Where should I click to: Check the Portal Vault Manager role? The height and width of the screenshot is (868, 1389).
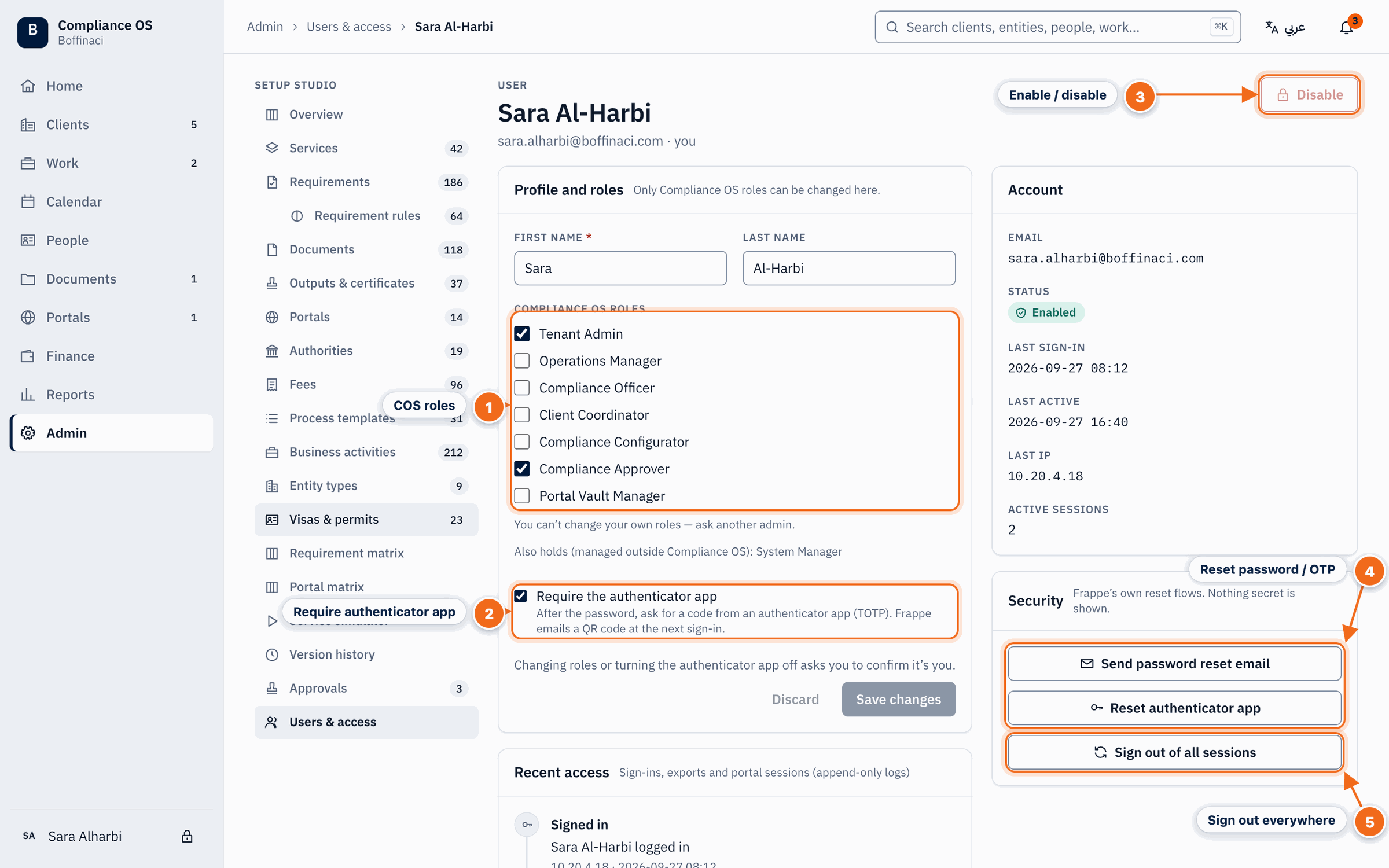(x=522, y=496)
